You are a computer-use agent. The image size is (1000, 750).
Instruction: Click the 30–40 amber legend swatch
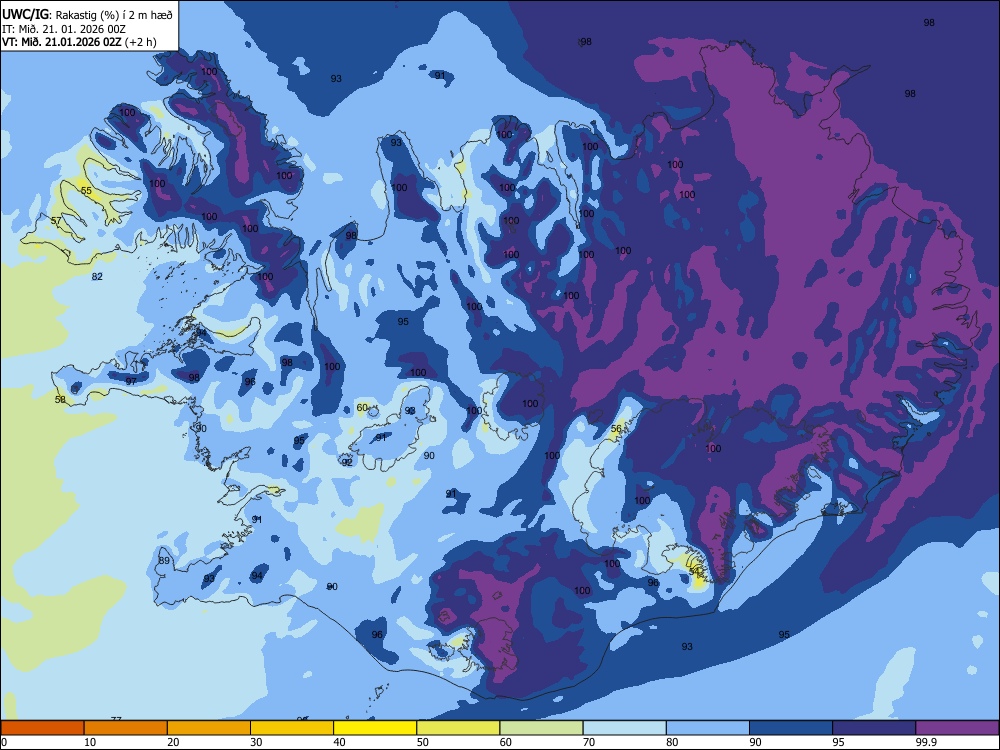pos(292,728)
